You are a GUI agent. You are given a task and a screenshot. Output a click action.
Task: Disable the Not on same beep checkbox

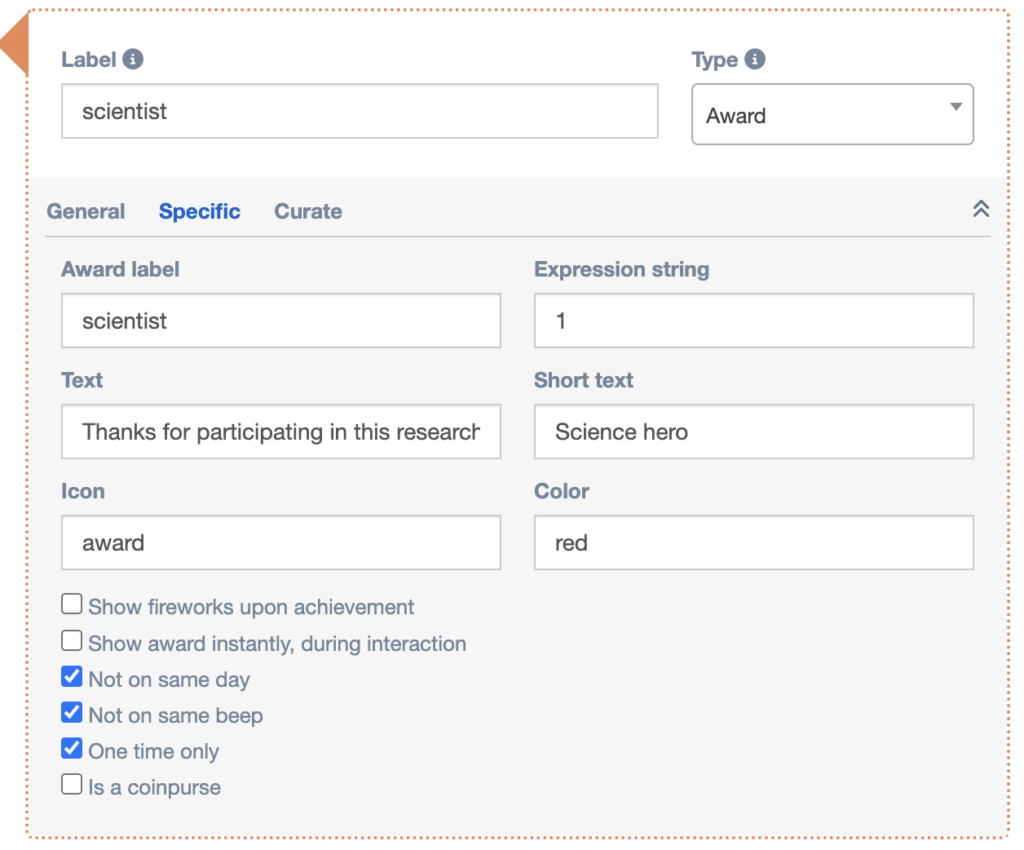click(72, 713)
